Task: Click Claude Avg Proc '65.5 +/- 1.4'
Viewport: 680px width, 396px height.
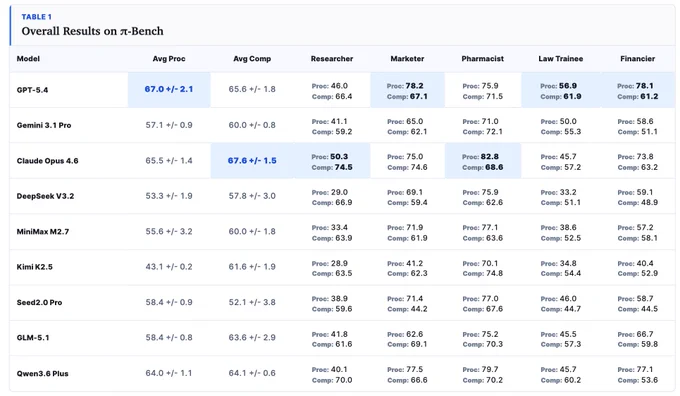Action: [x=169, y=160]
